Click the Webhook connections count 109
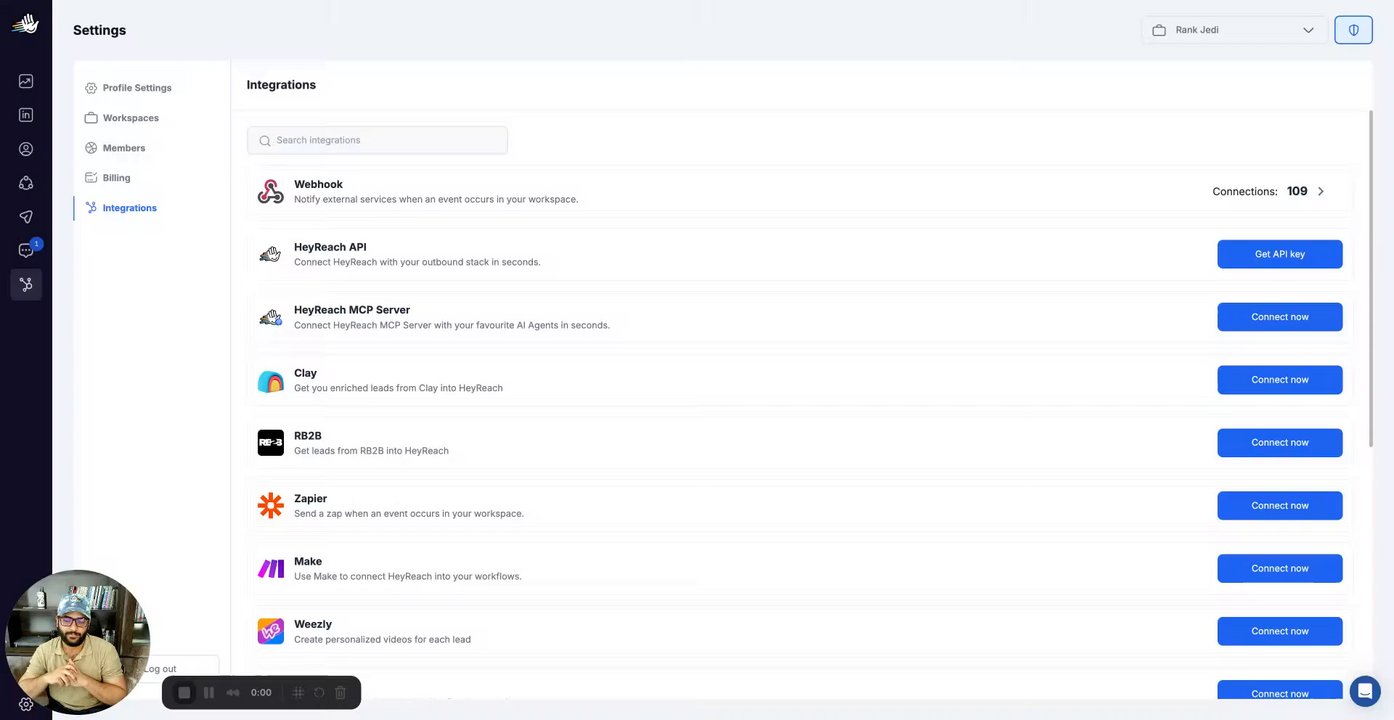Image resolution: width=1394 pixels, height=720 pixels. [x=1297, y=191]
